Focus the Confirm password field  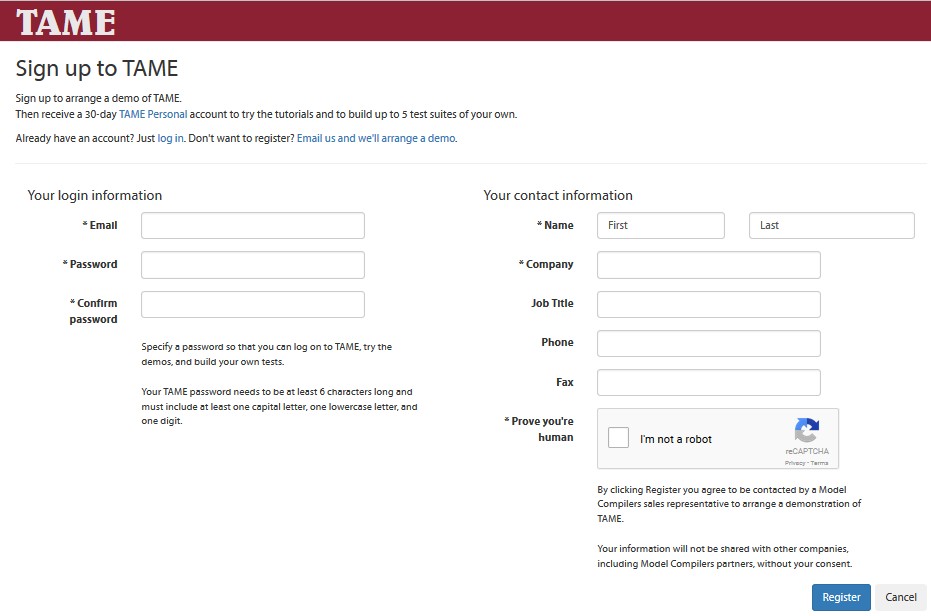[x=253, y=304]
